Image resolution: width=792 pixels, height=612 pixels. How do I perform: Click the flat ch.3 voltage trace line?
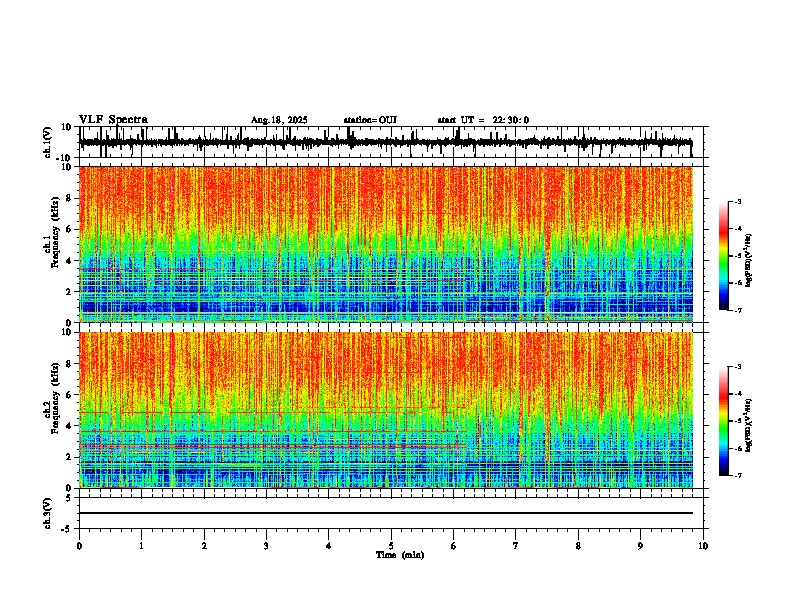click(385, 513)
